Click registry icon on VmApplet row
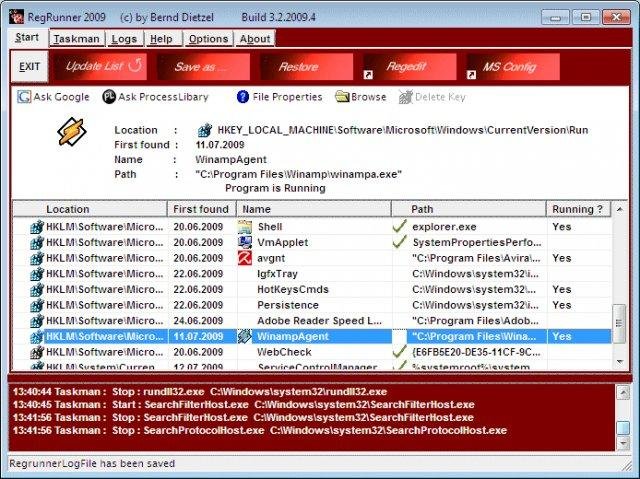This screenshot has width=640, height=479. click(x=37, y=242)
